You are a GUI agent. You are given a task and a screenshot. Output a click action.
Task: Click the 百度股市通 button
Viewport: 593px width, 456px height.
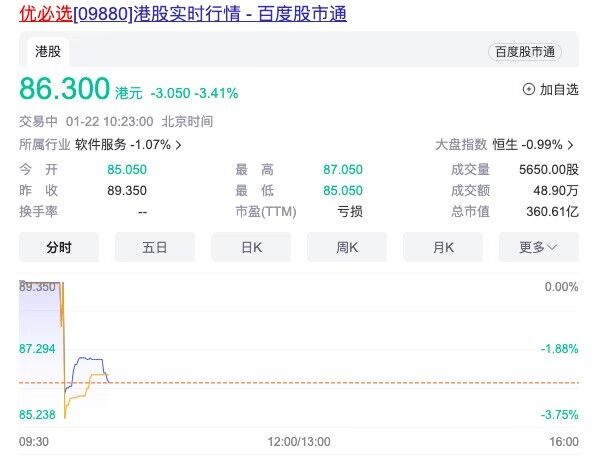tap(525, 52)
